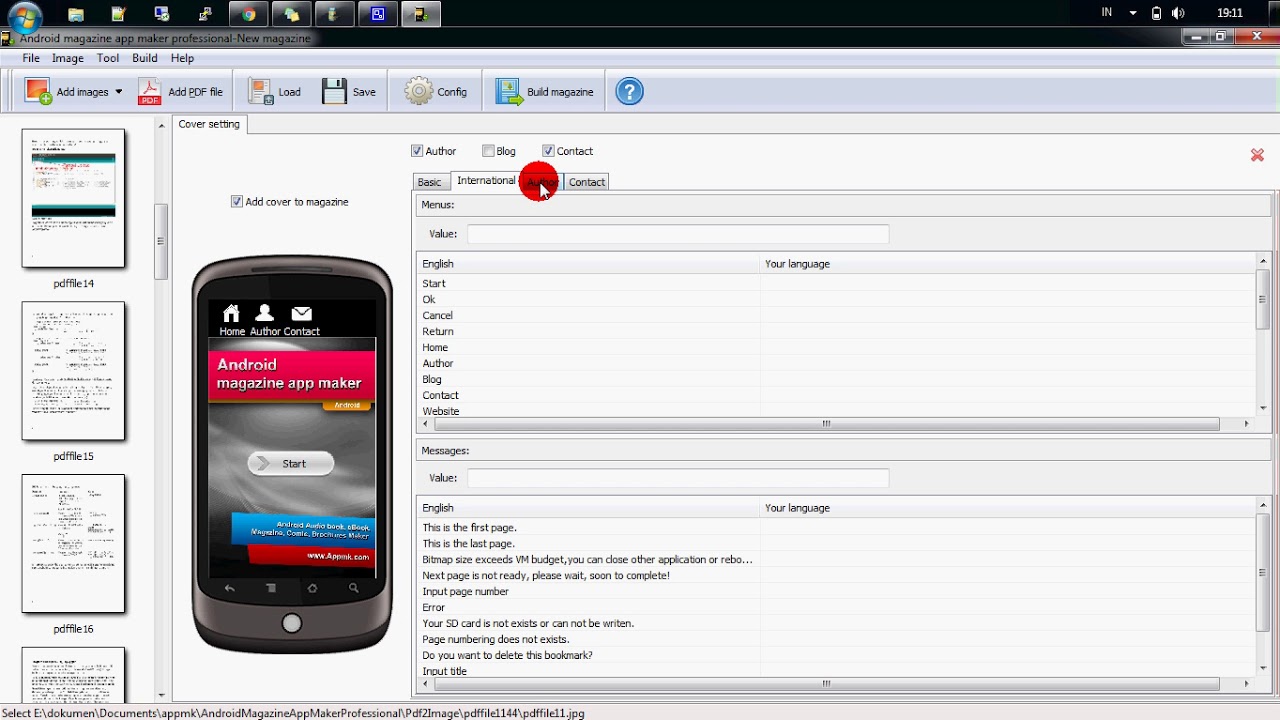The image size is (1280, 720).
Task: Select the 'Website' menu row
Action: (838, 411)
